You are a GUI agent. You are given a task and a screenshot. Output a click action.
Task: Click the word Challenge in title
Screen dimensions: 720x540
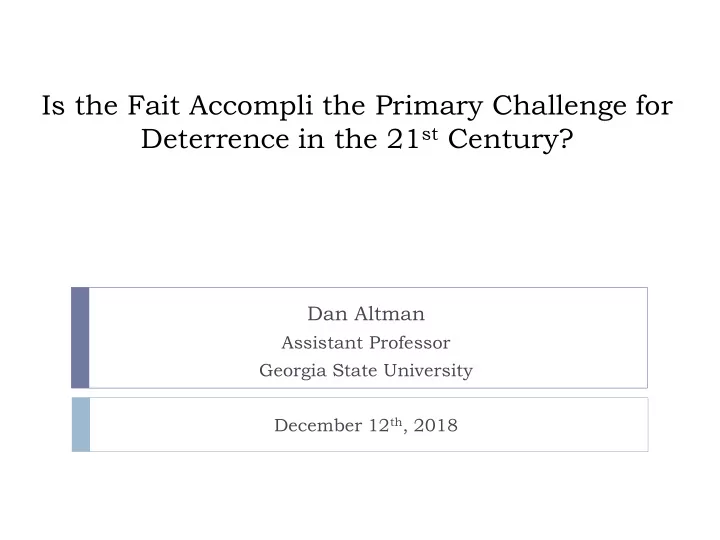click(x=559, y=107)
